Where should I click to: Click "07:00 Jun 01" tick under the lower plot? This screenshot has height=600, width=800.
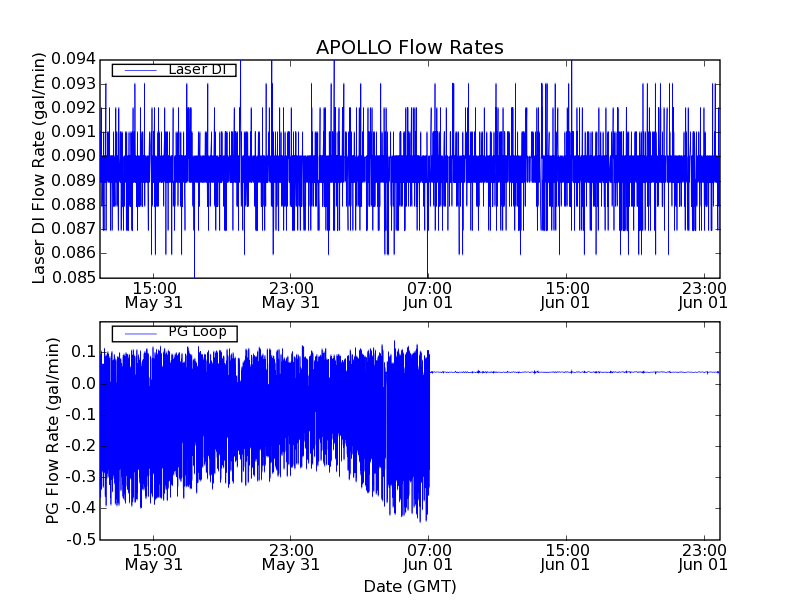click(x=428, y=557)
